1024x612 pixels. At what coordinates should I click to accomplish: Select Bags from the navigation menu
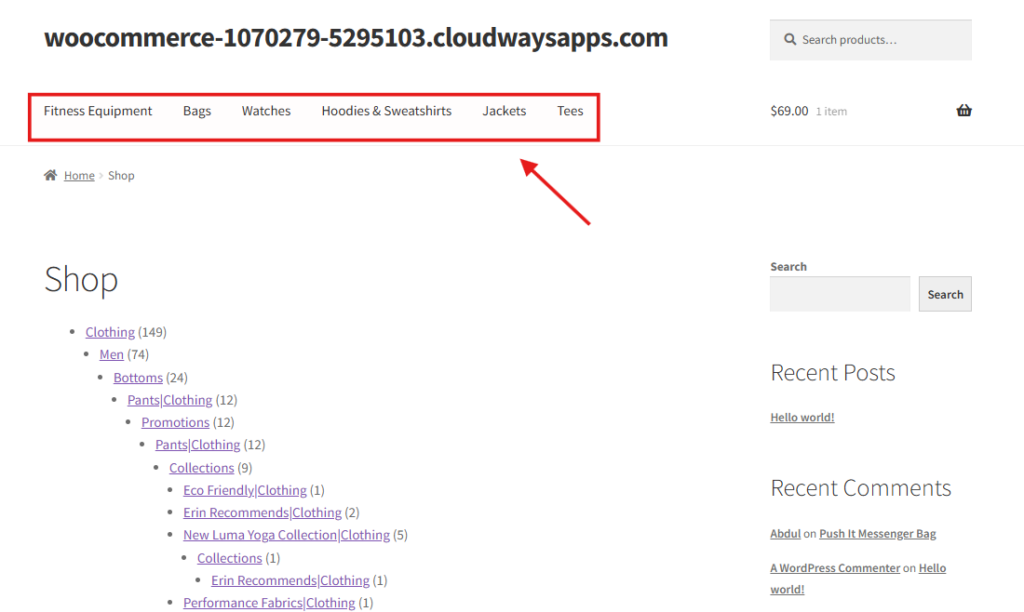(x=197, y=111)
